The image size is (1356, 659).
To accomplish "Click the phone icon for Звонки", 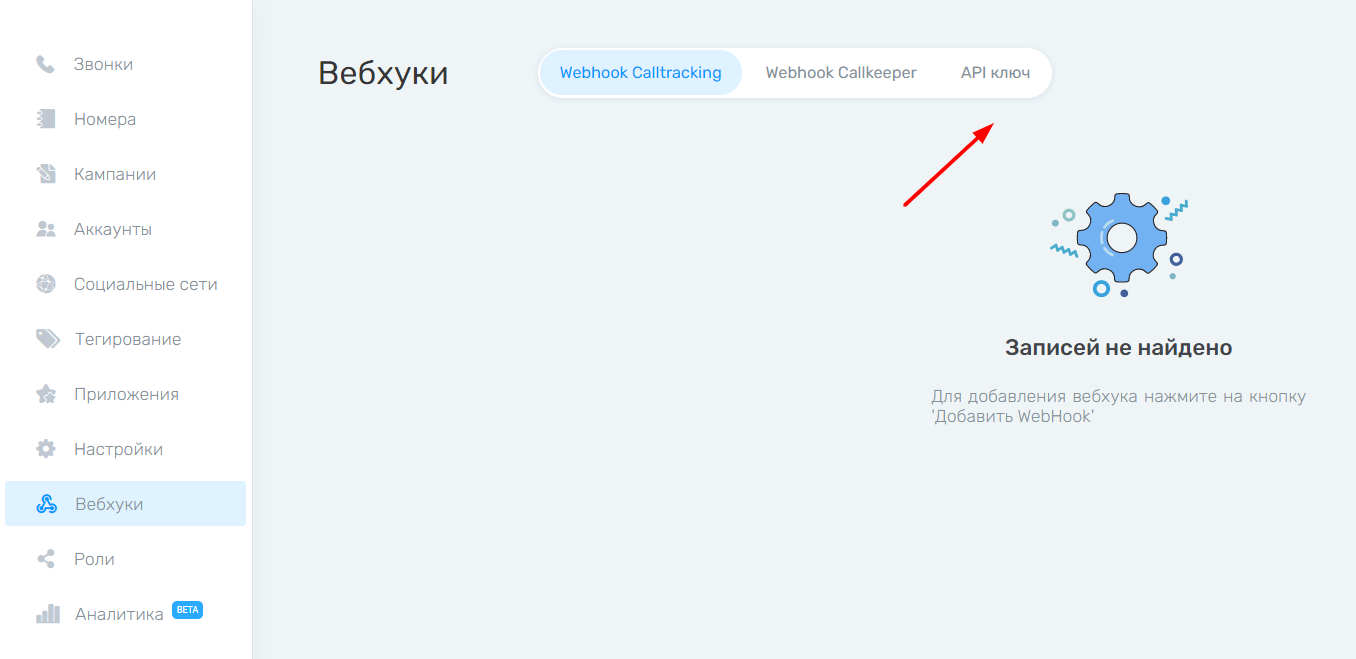I will (x=45, y=64).
